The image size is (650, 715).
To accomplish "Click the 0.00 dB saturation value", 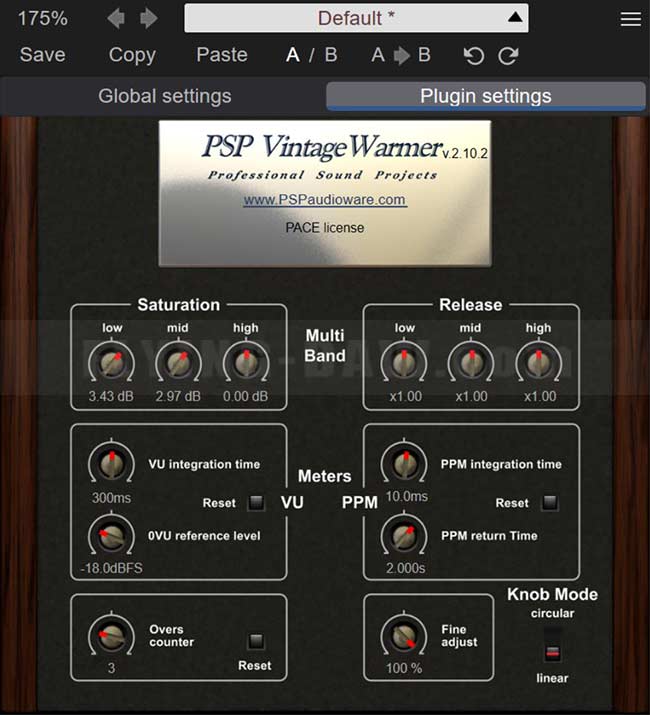I will [245, 396].
